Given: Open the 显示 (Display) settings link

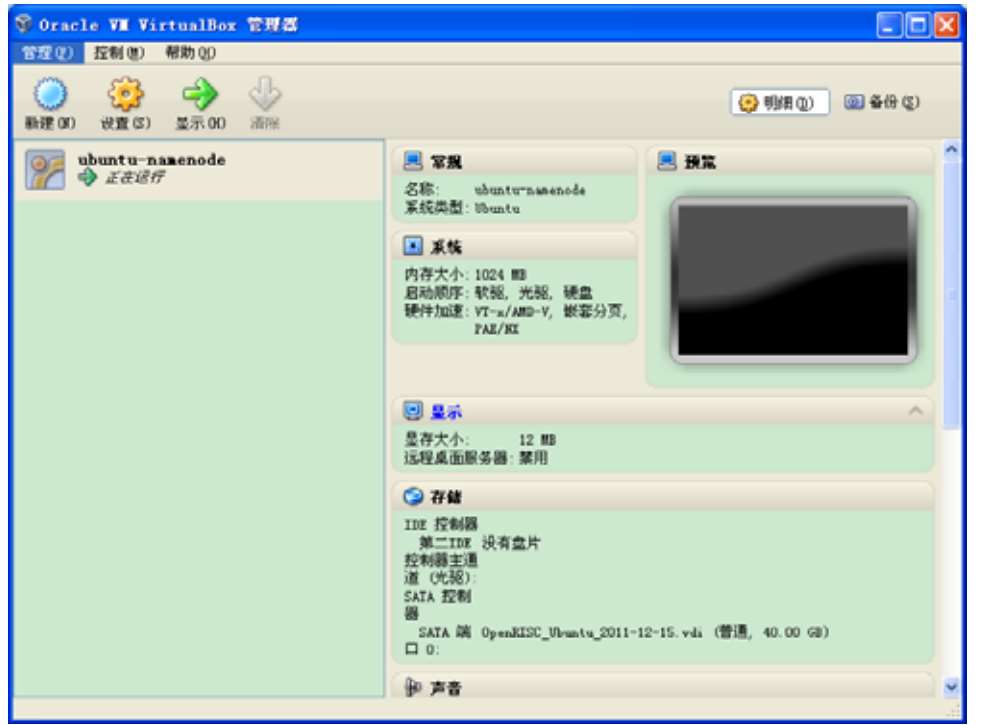Looking at the screenshot, I should (x=446, y=411).
